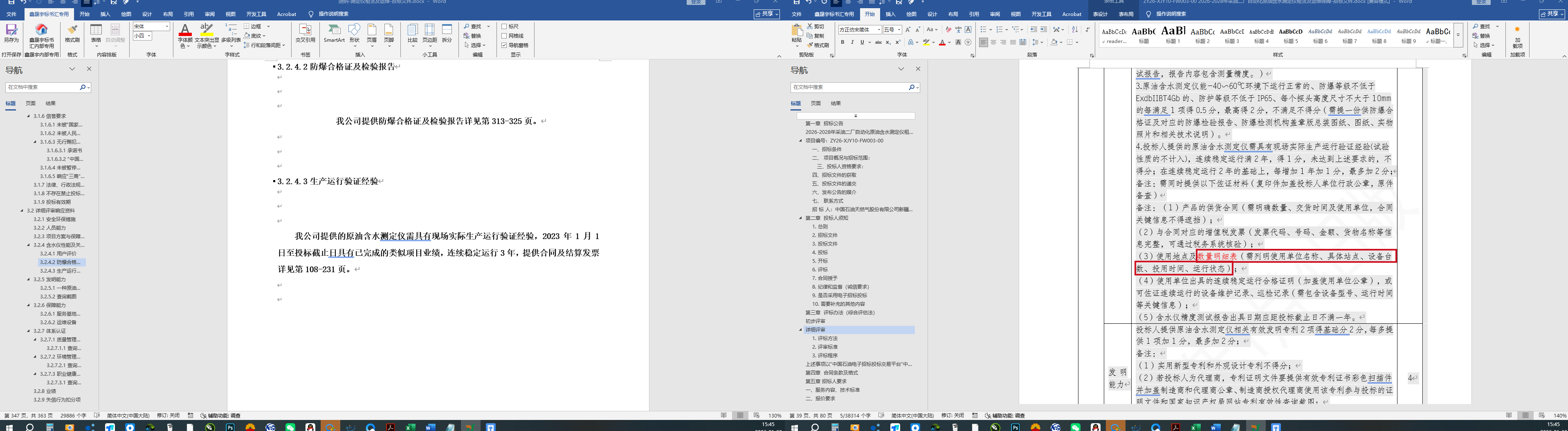
Task: Open 插入 tab in left window
Action: 105,14
